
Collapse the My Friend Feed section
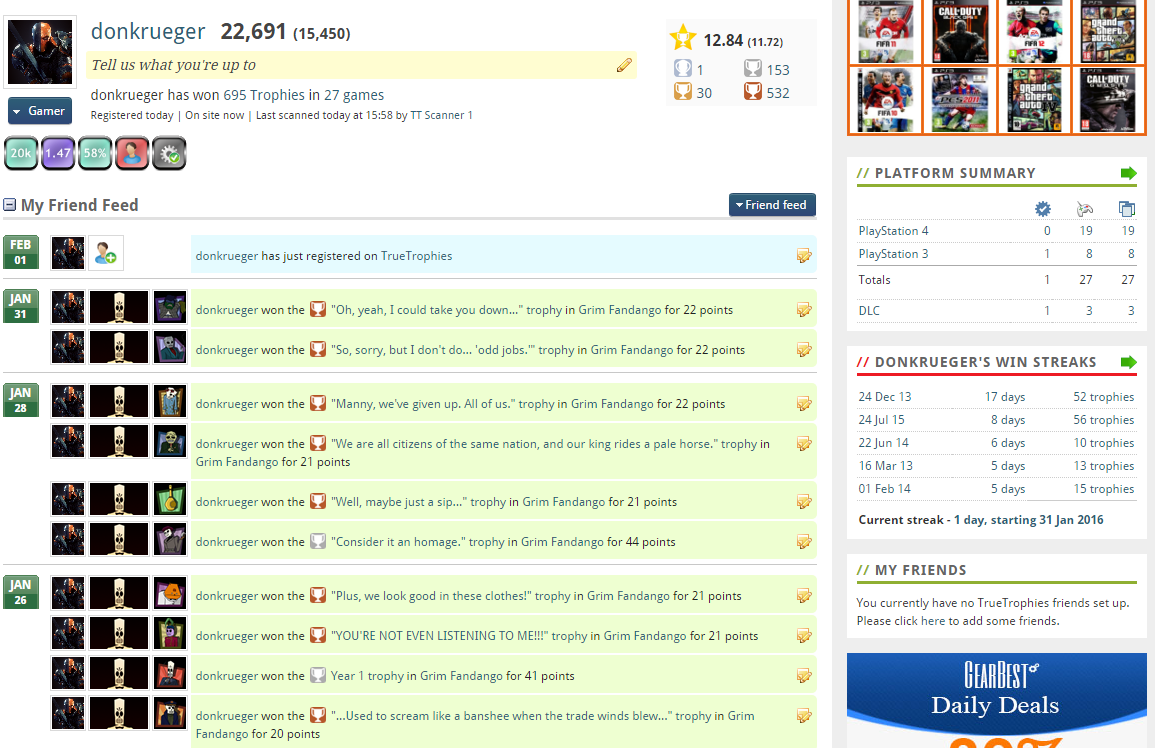pyautogui.click(x=10, y=205)
